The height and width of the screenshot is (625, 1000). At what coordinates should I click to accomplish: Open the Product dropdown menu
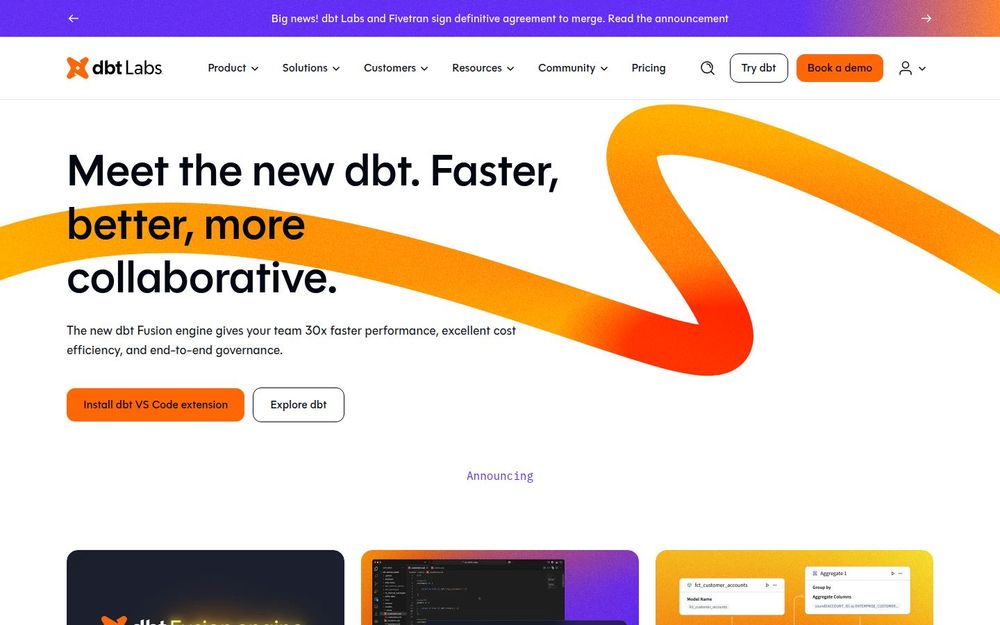(232, 67)
